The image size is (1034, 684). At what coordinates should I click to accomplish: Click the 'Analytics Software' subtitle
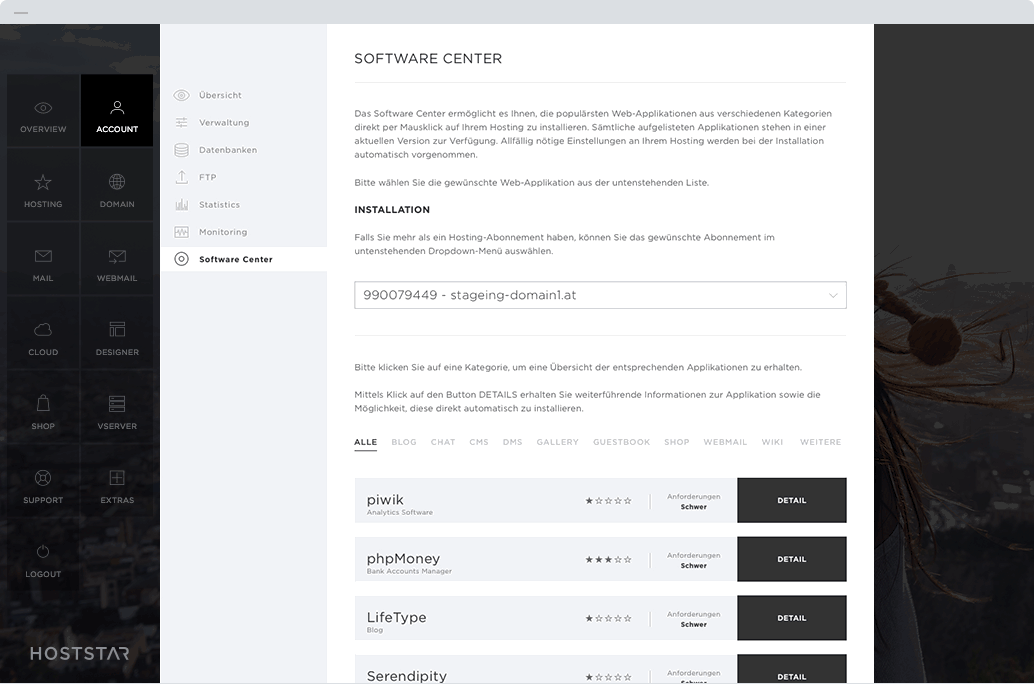point(400,513)
